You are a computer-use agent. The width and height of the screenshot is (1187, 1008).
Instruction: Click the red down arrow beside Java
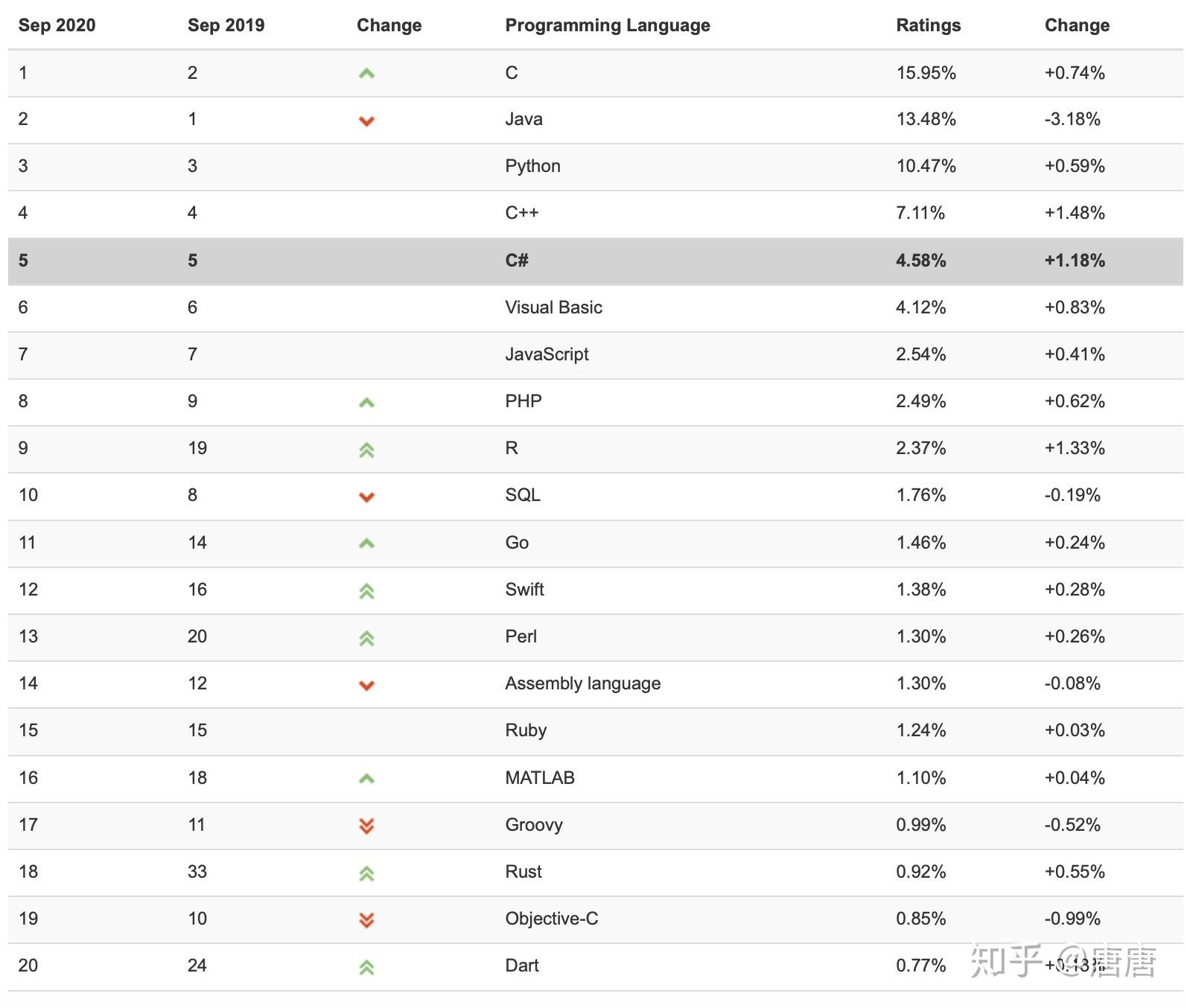click(366, 121)
